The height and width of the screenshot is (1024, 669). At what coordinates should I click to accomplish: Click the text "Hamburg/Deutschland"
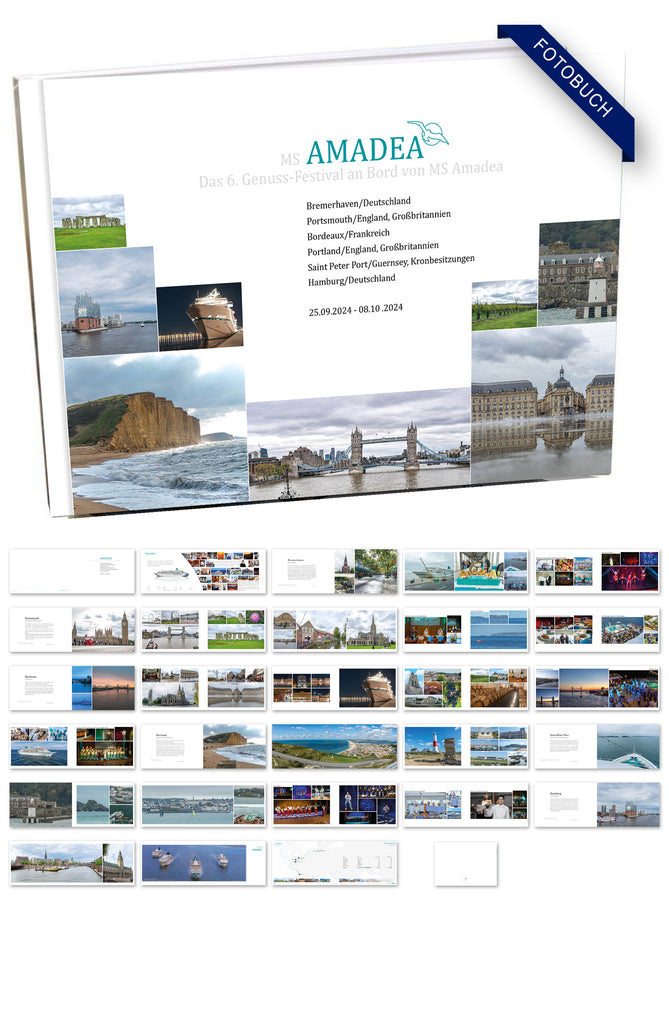point(351,280)
